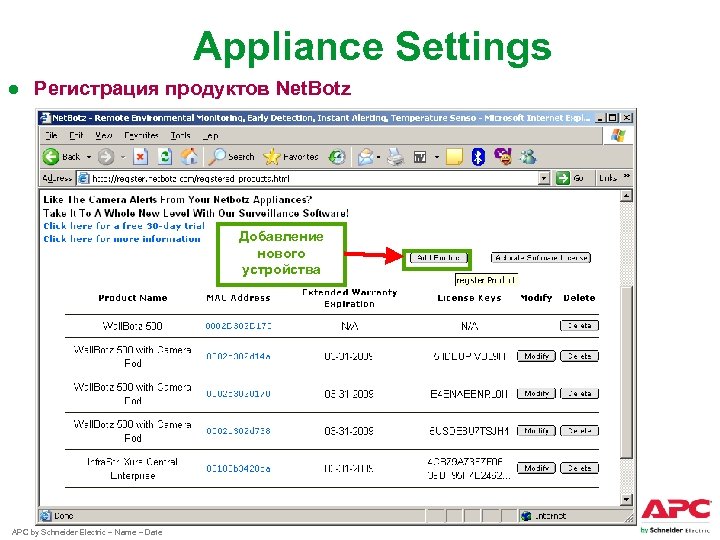Open the Forward history dropdown arrow
Image resolution: width=720 pixels, height=540 pixels.
(x=123, y=157)
